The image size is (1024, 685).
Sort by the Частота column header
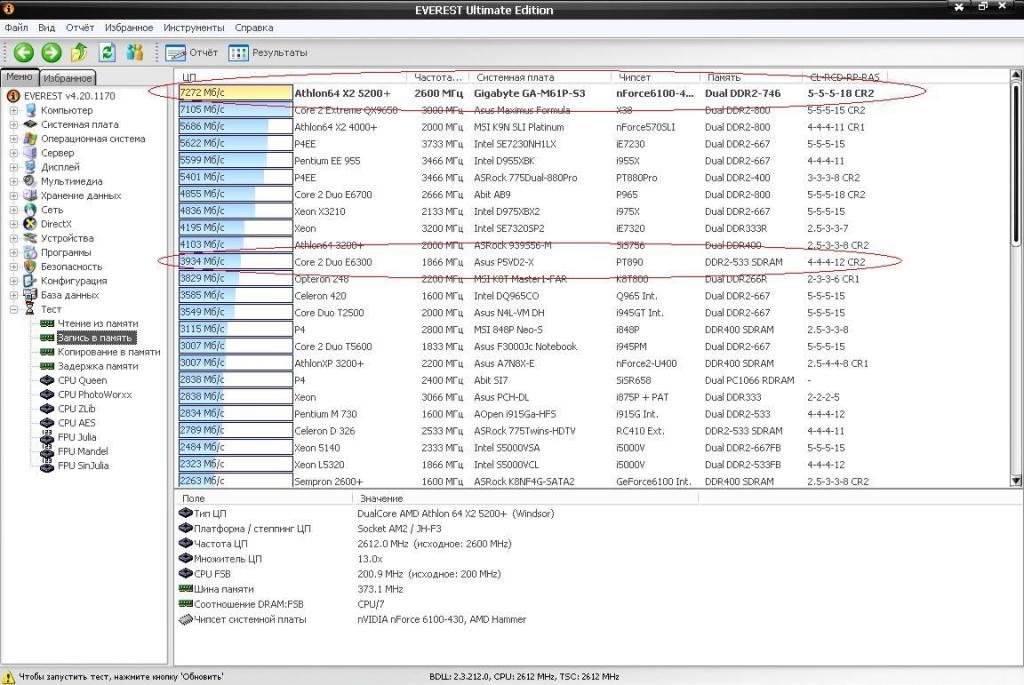438,77
